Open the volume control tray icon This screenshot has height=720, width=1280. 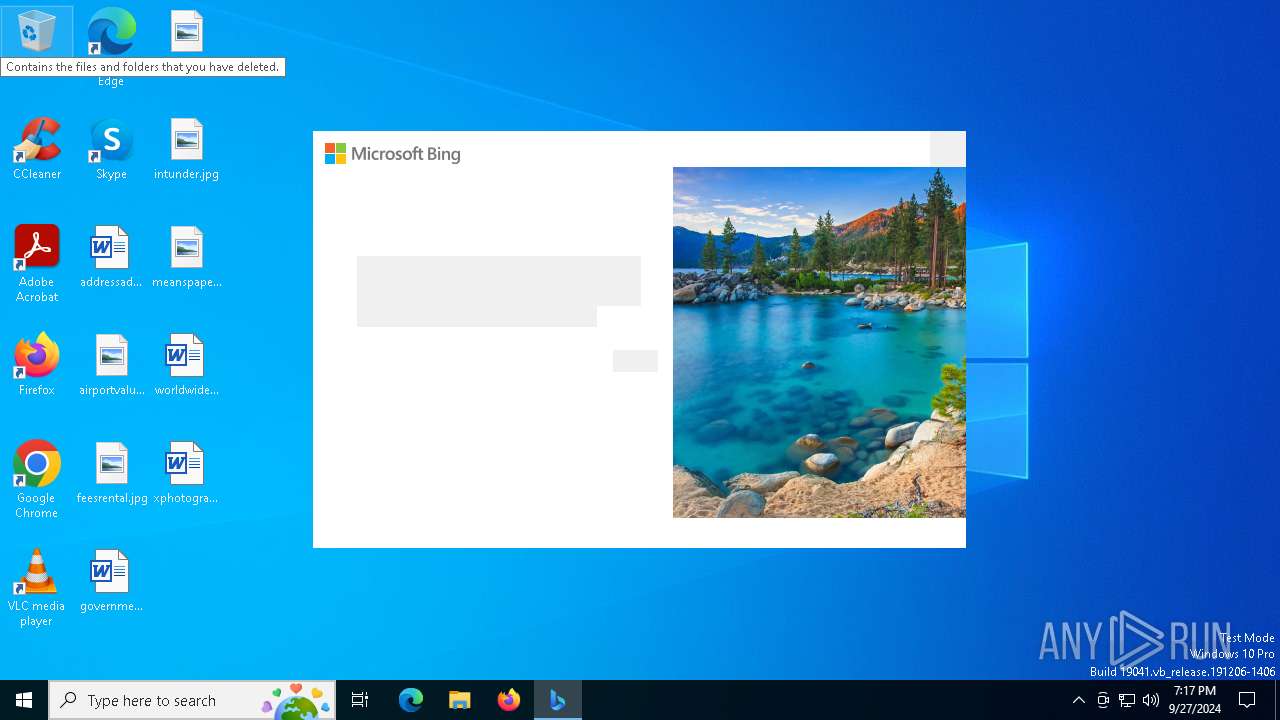(1151, 700)
